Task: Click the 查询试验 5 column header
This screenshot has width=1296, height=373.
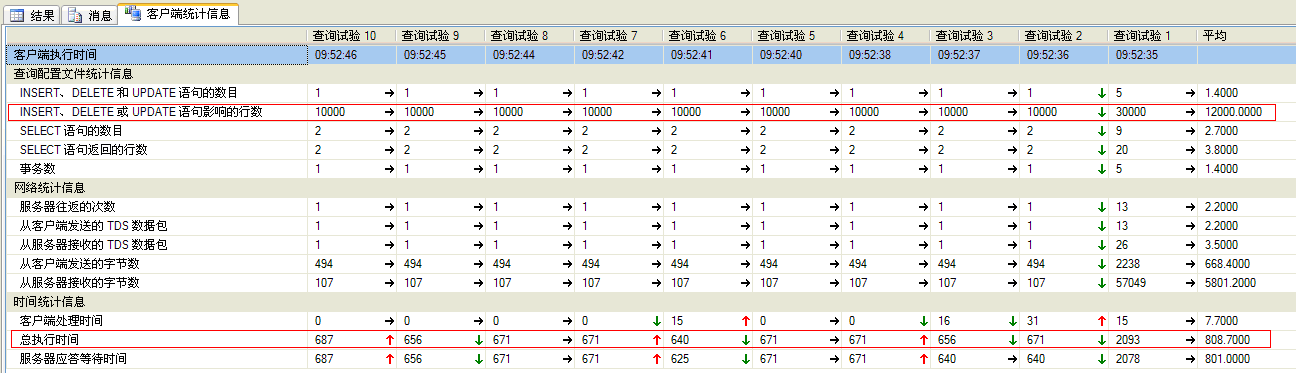Action: coord(796,35)
